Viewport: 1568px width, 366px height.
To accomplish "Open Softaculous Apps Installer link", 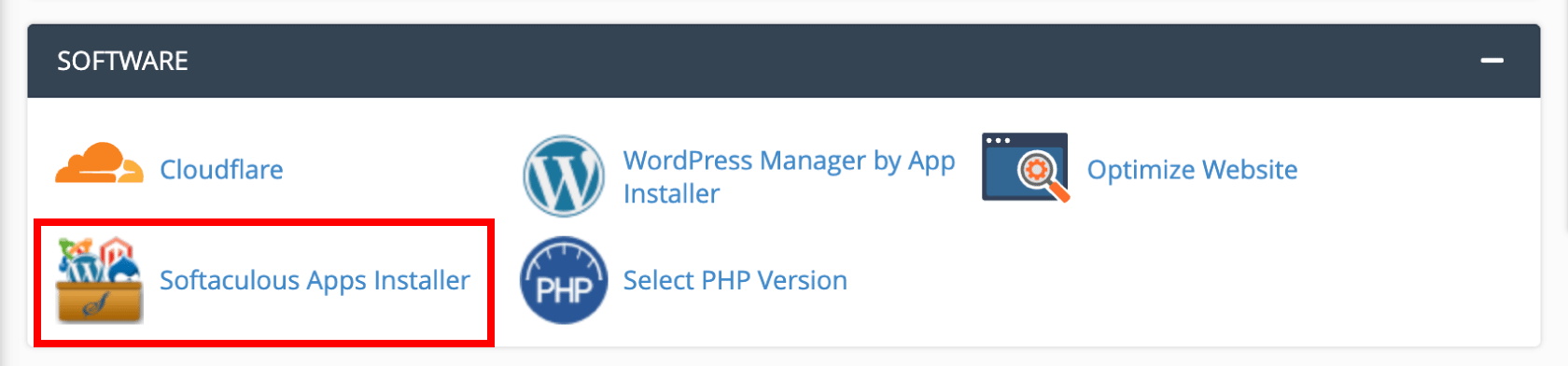I will [x=315, y=281].
